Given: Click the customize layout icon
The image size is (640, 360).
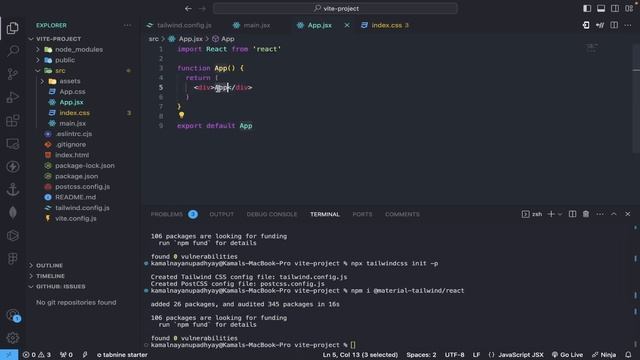Looking at the screenshot, I should point(629,9).
